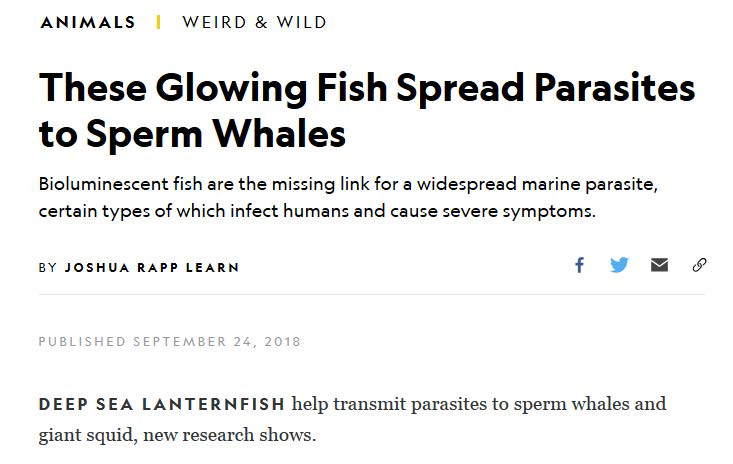Image resolution: width=733 pixels, height=464 pixels.
Task: Share the article via email icon
Action: (x=659, y=265)
